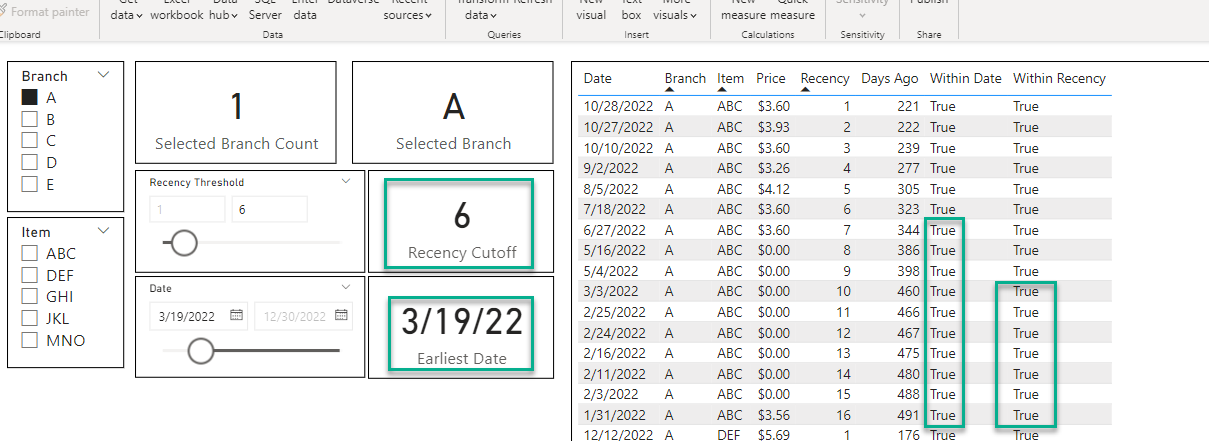Image resolution: width=1209 pixels, height=441 pixels.
Task: Check branch D in Branch slicer
Action: (30, 162)
